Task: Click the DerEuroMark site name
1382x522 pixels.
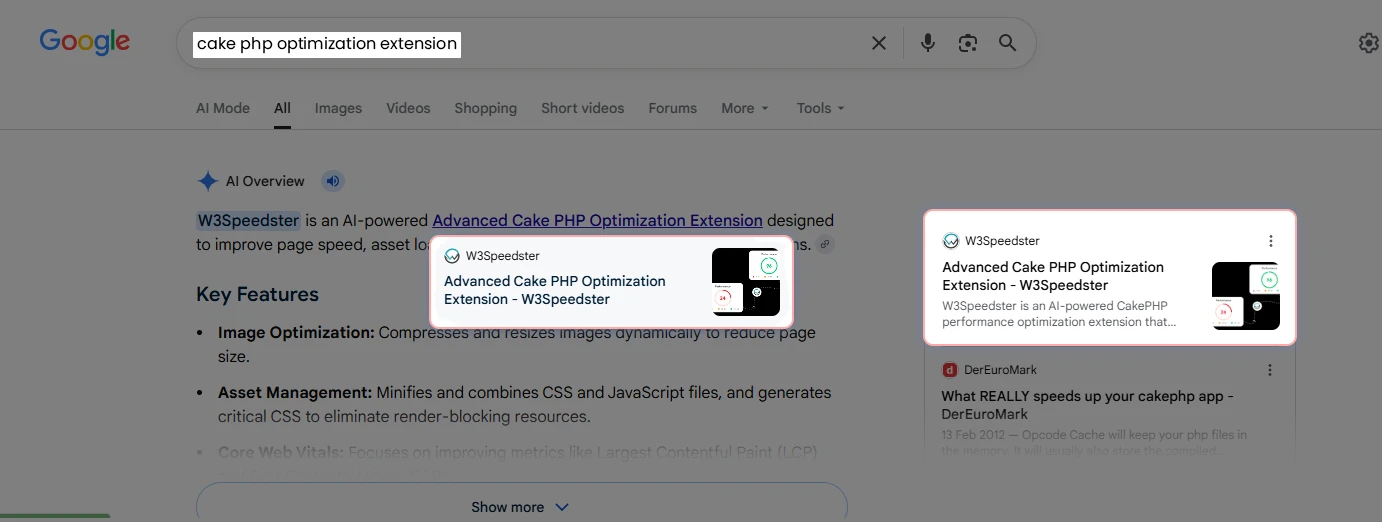Action: [1001, 370]
